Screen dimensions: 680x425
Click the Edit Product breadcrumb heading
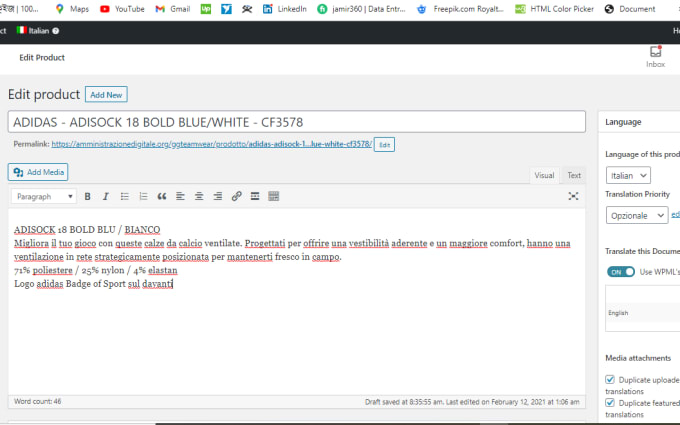point(42,58)
